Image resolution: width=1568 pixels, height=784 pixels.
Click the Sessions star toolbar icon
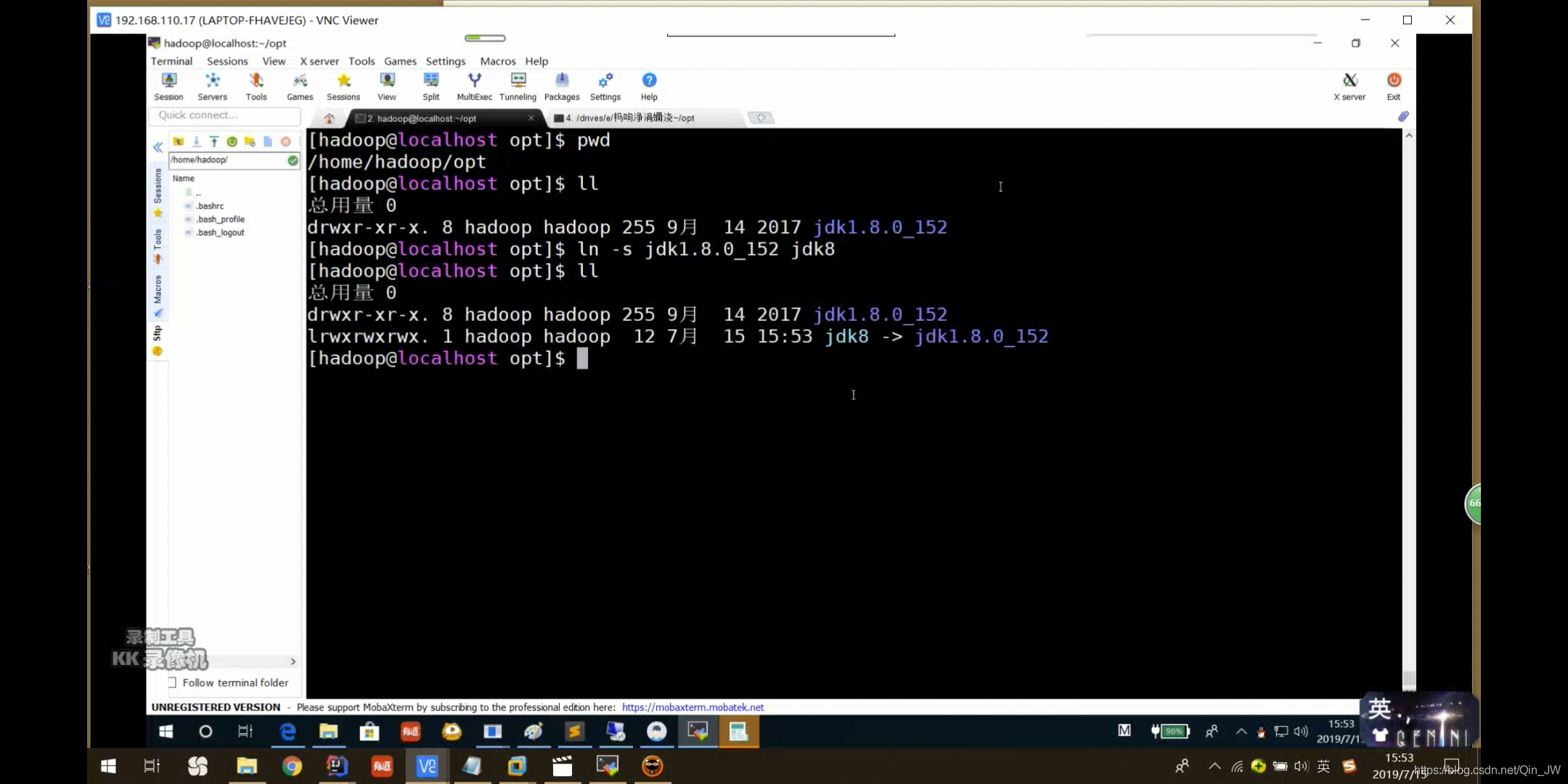point(343,86)
